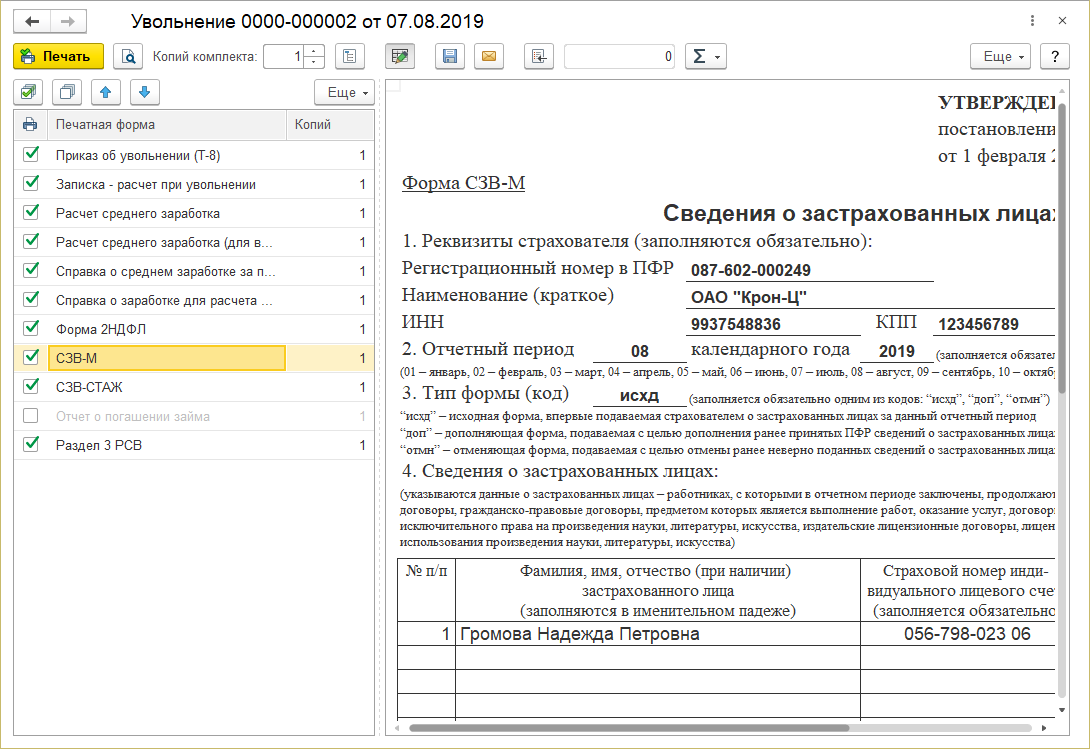The image size is (1090, 749).
Task: Click into the Копий комплекта number field
Action: (284, 57)
